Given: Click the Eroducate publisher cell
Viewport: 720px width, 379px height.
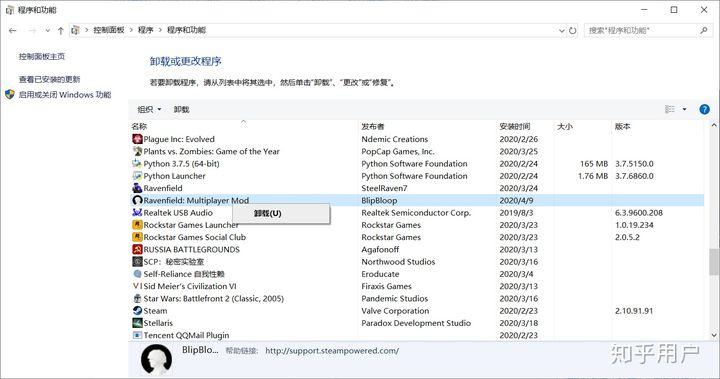Looking at the screenshot, I should (x=380, y=274).
